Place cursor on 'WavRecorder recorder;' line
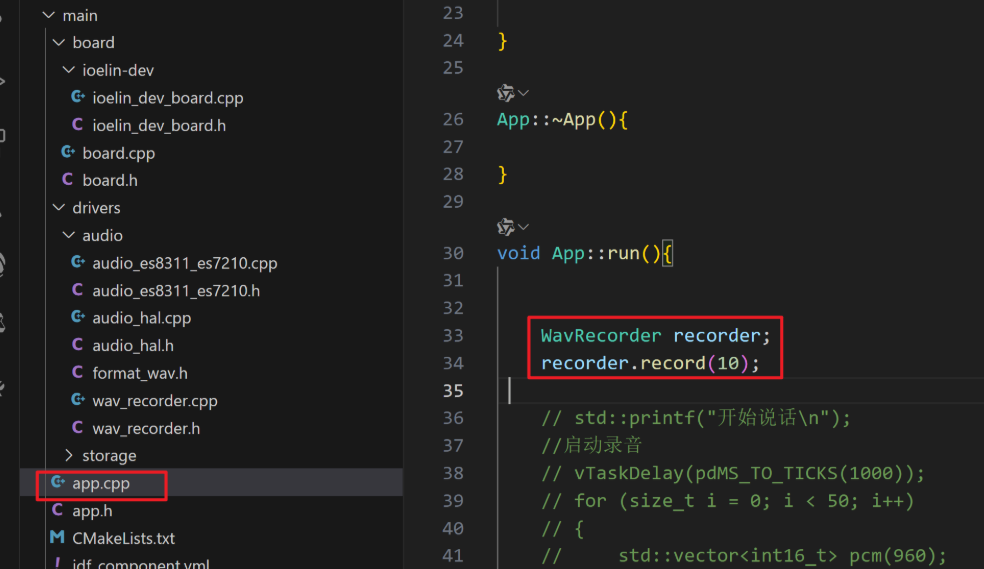Image resolution: width=984 pixels, height=569 pixels. pyautogui.click(x=655, y=336)
